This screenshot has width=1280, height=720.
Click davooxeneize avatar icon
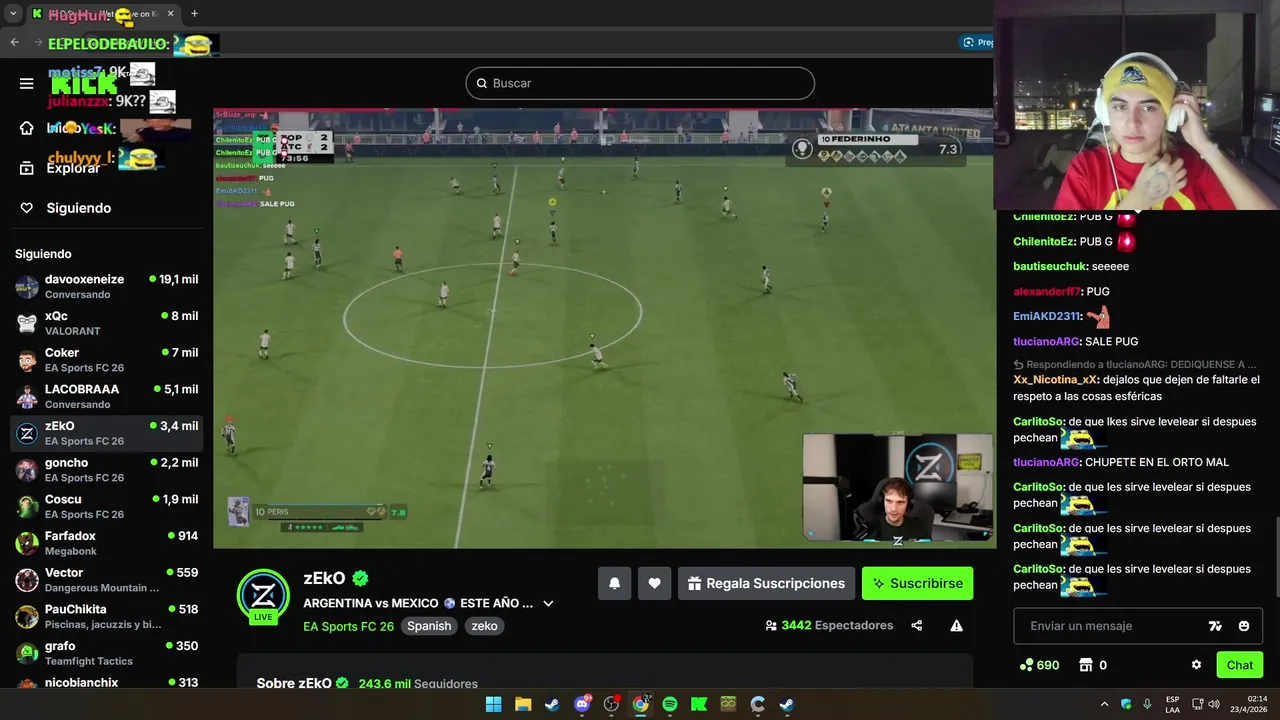coord(27,287)
